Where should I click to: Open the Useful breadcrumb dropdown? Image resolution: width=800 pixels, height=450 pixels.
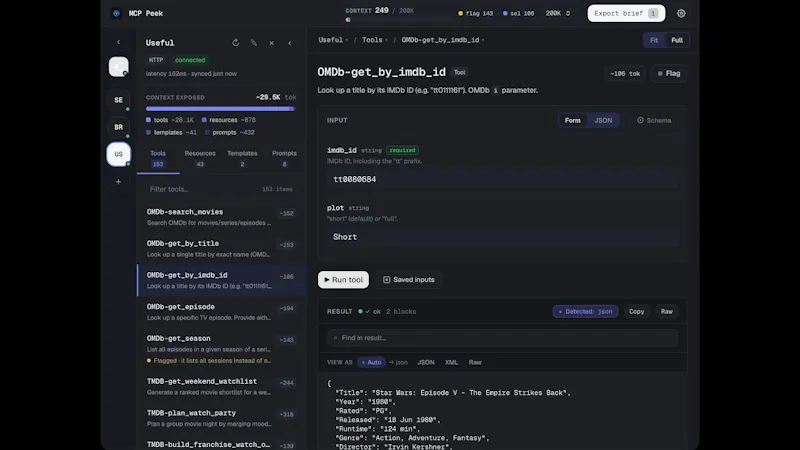click(x=333, y=40)
